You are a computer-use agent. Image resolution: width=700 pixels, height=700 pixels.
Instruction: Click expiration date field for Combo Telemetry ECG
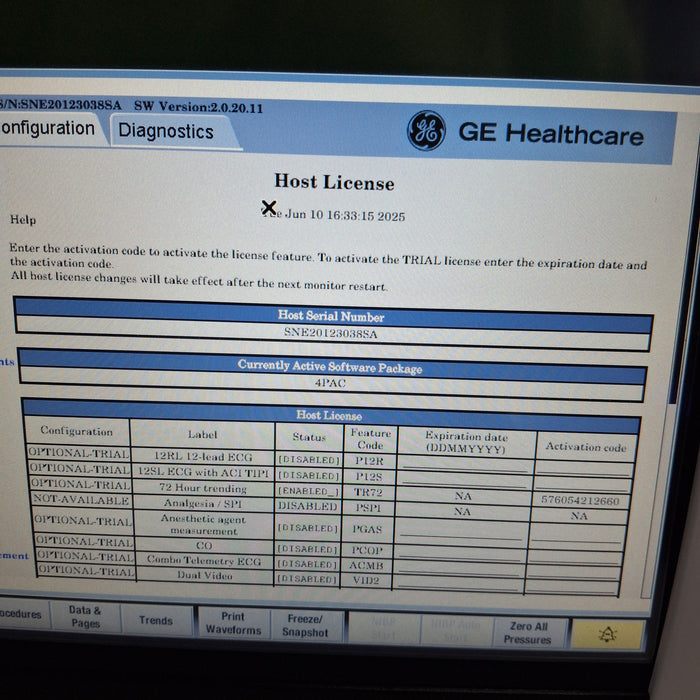click(x=458, y=567)
